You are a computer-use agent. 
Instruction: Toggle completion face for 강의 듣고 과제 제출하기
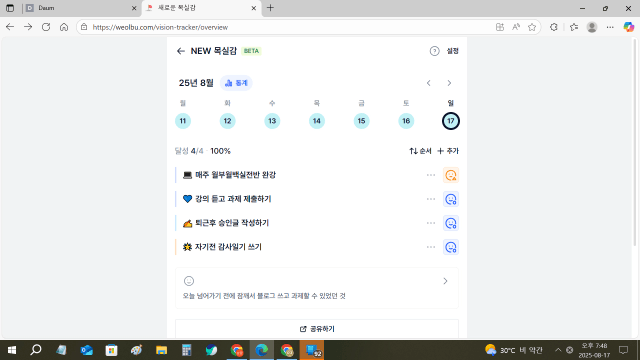click(451, 199)
